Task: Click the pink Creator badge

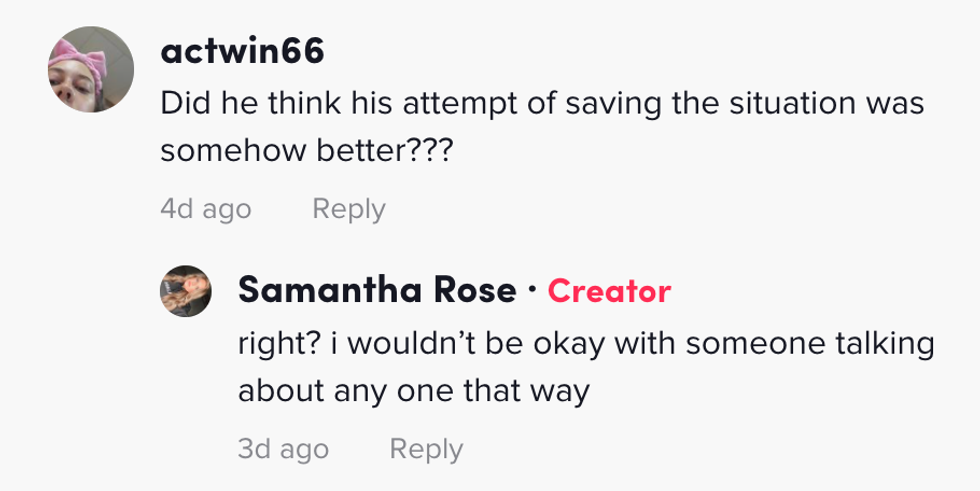Action: (609, 291)
